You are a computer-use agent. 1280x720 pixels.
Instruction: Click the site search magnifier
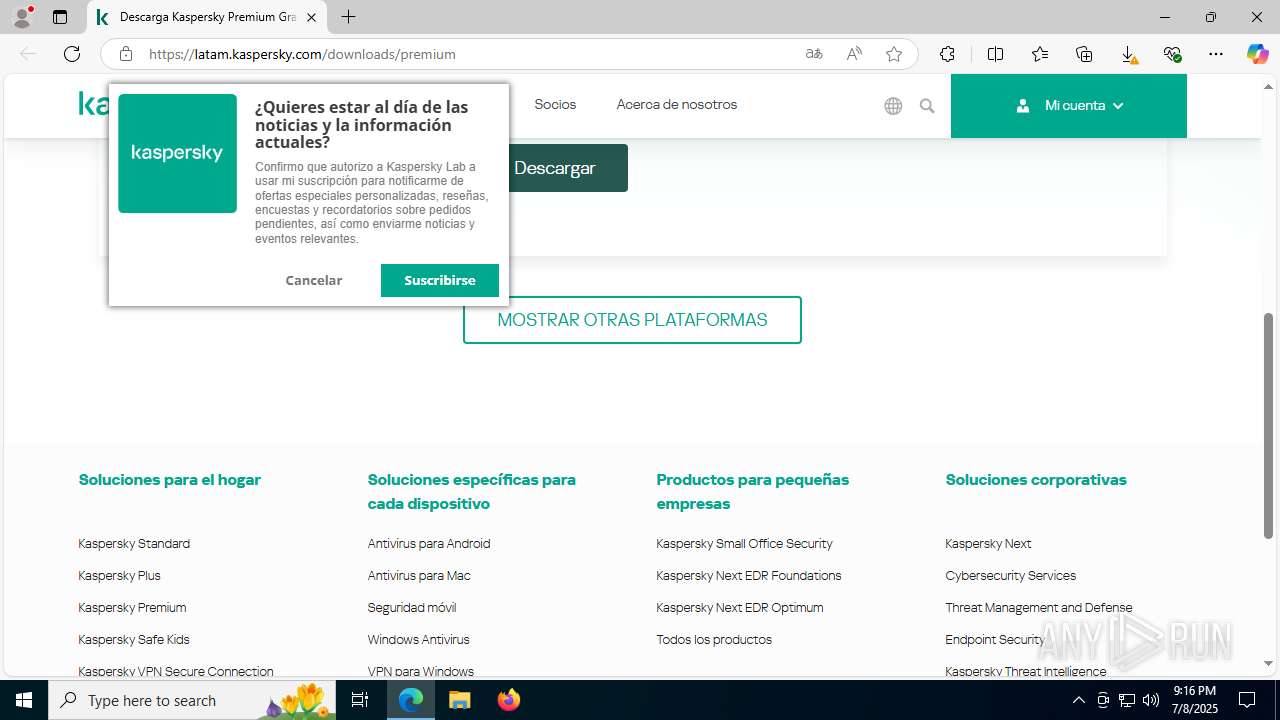tap(927, 106)
